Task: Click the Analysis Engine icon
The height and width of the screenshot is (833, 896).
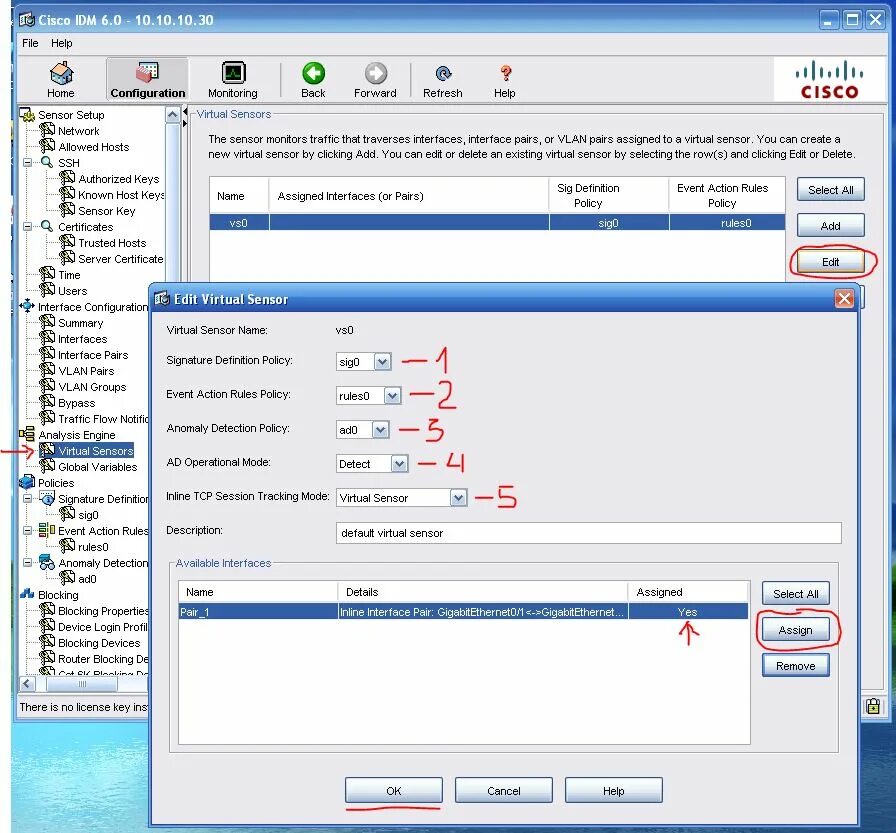Action: pos(27,434)
